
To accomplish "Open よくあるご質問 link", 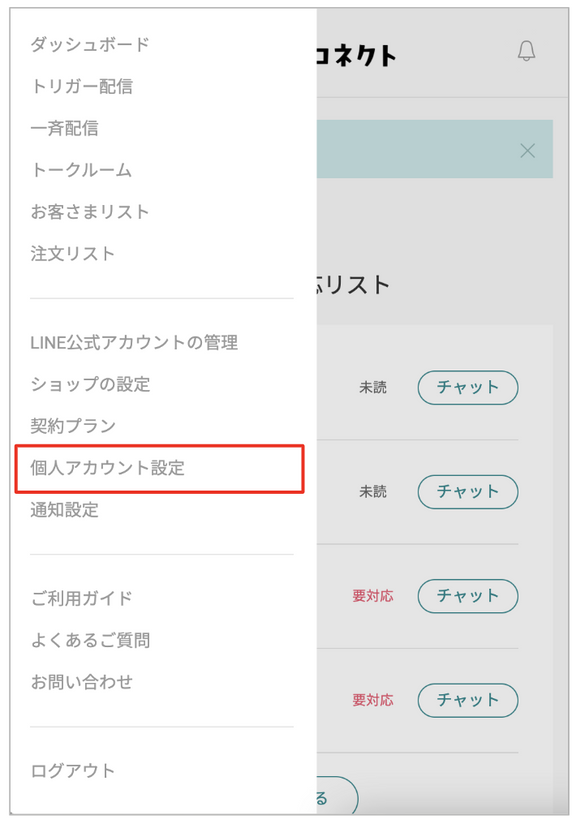I will [90, 640].
